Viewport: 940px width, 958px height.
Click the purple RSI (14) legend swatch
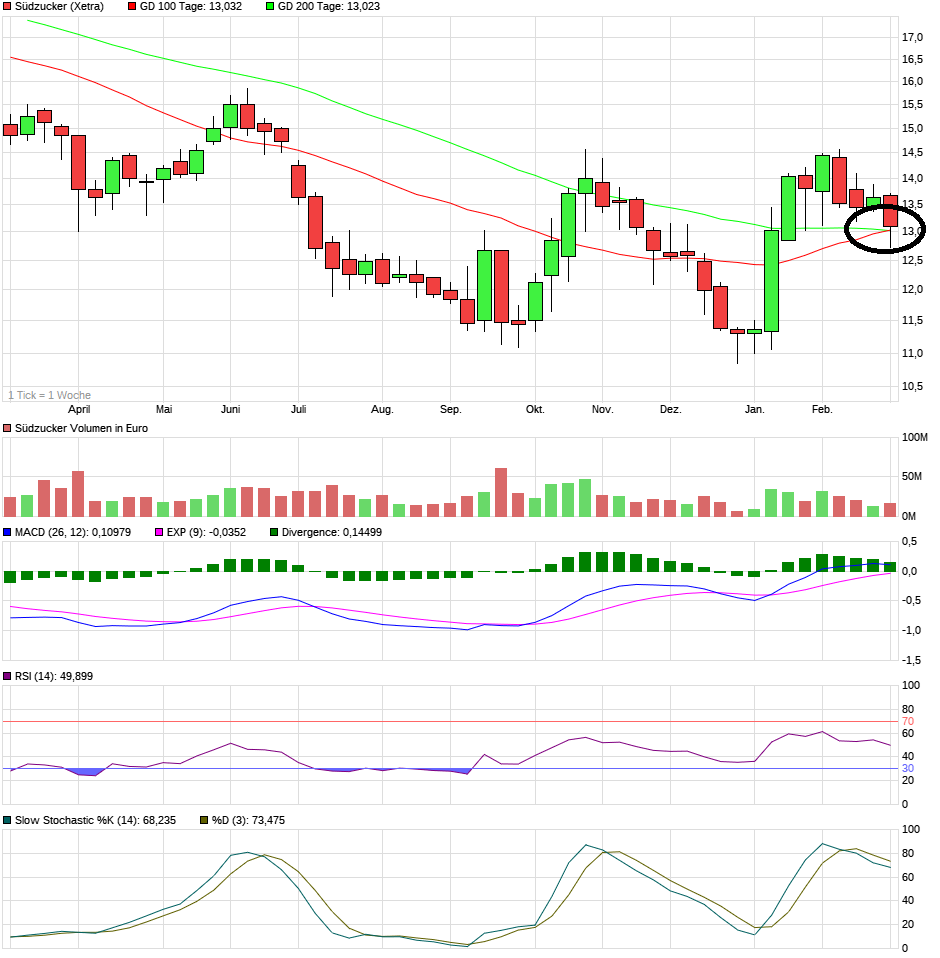tap(7, 676)
